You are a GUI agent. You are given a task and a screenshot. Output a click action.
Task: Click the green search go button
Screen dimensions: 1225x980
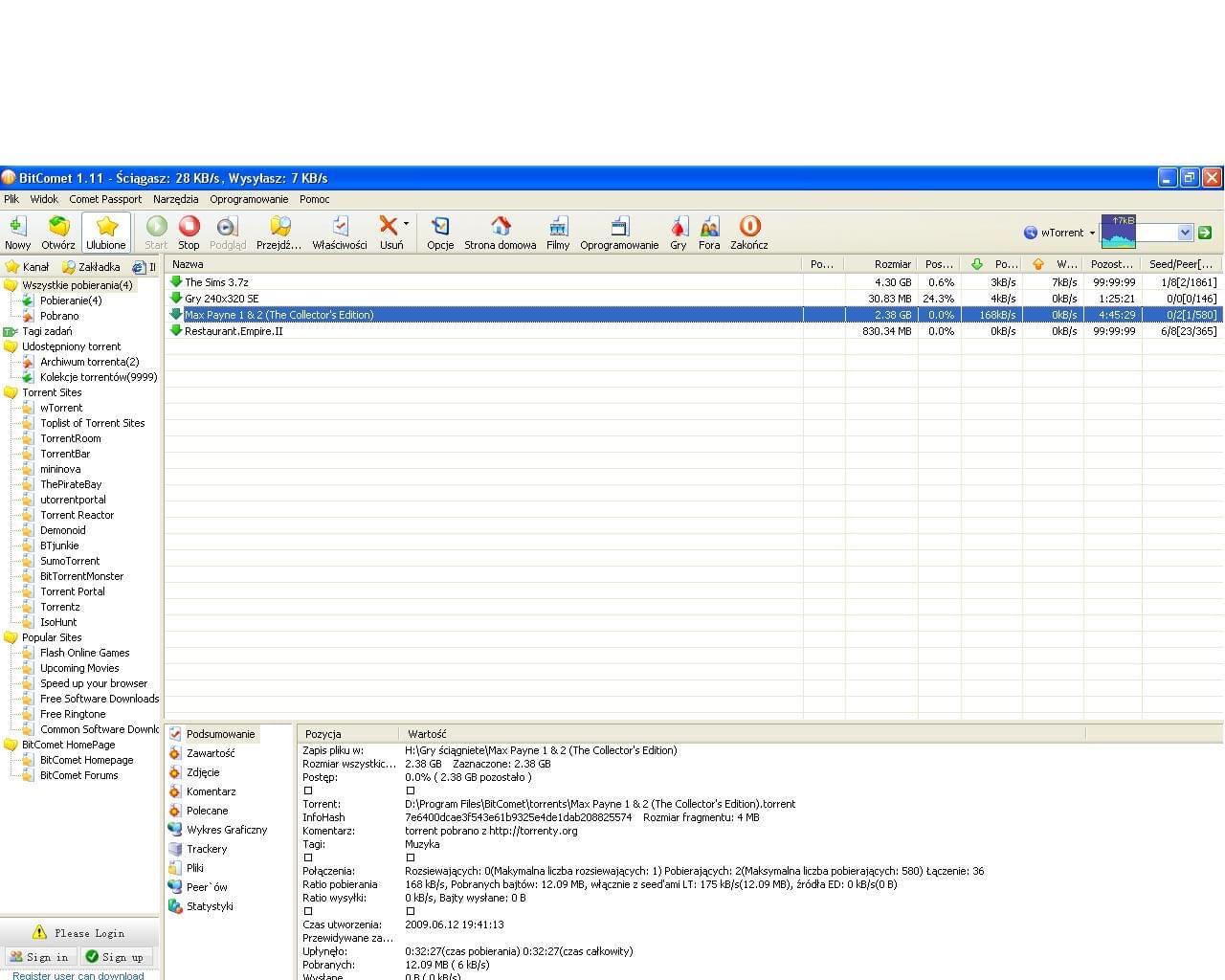pos(1205,233)
